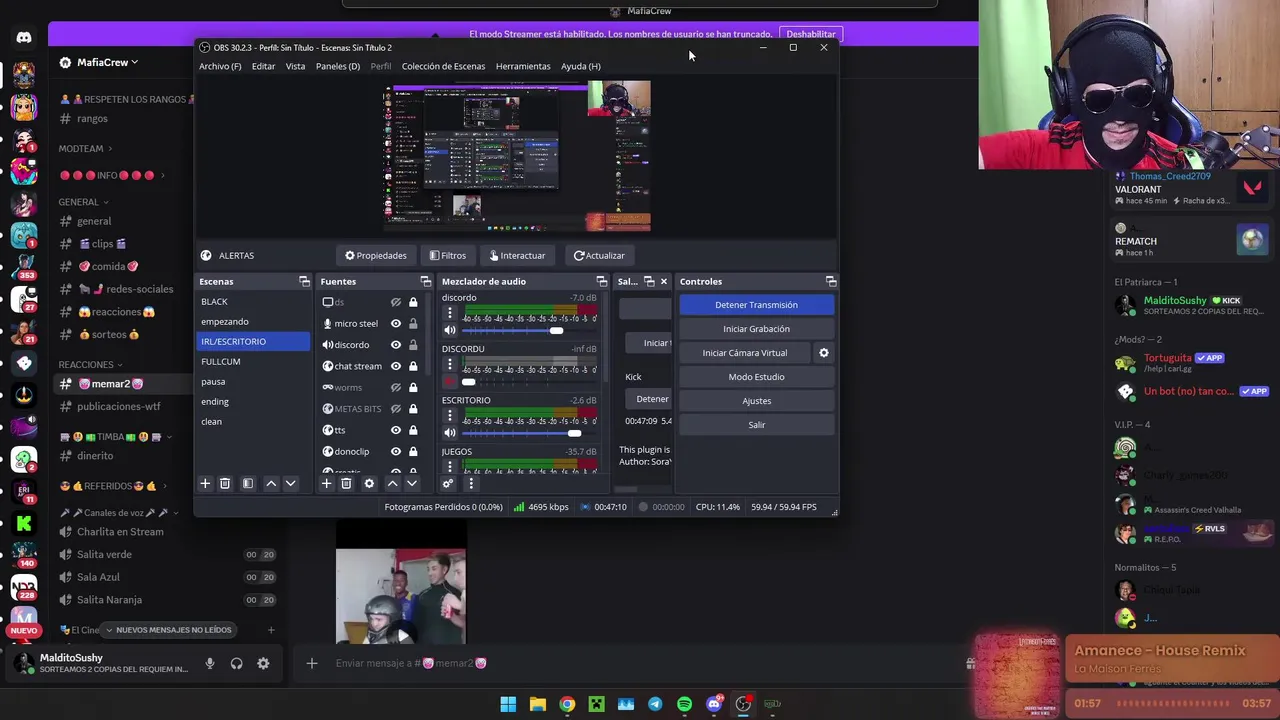The height and width of the screenshot is (720, 1280).
Task: Deafen audio with Discord headphones icon
Action: point(237,663)
